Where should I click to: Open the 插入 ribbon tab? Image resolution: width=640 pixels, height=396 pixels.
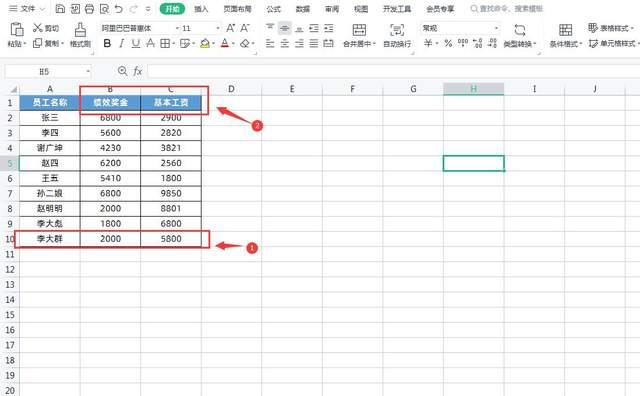coord(201,9)
